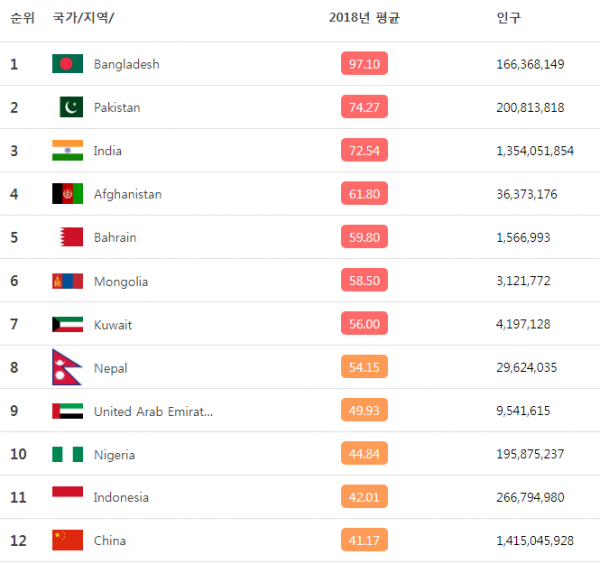Screen dimensions: 600x564
Task: Open the Indonesia country link
Action: (121, 498)
